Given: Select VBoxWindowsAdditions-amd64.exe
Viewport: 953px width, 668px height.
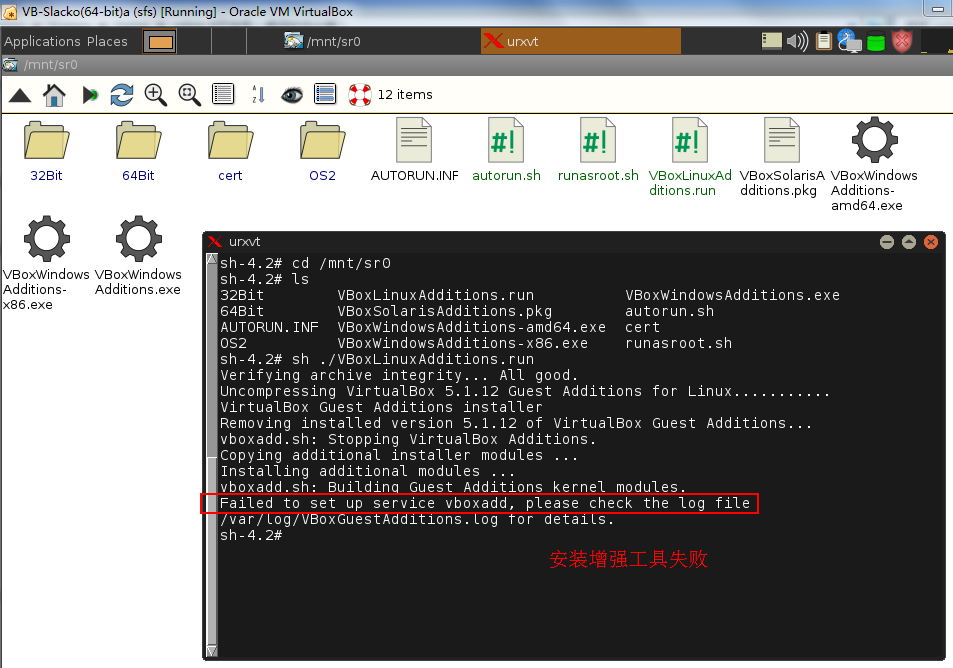Looking at the screenshot, I should click(x=874, y=165).
